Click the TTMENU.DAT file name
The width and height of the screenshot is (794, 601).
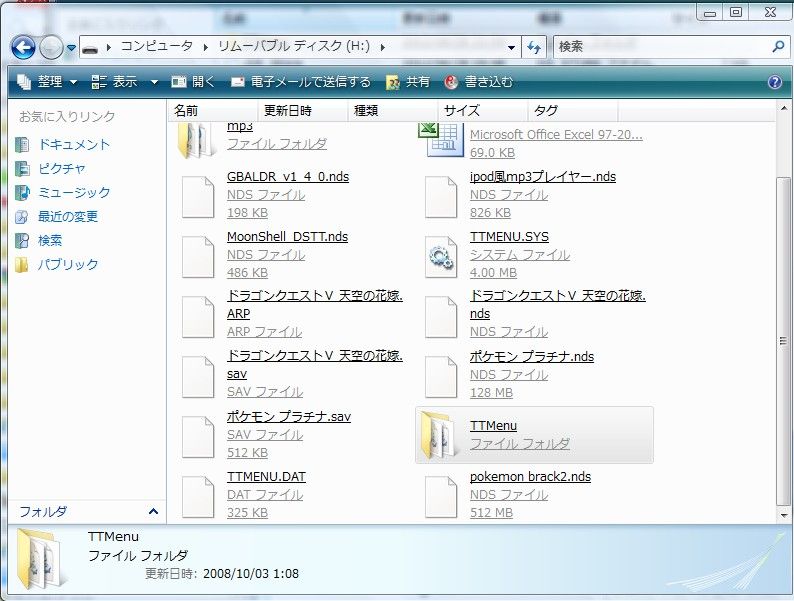click(266, 477)
